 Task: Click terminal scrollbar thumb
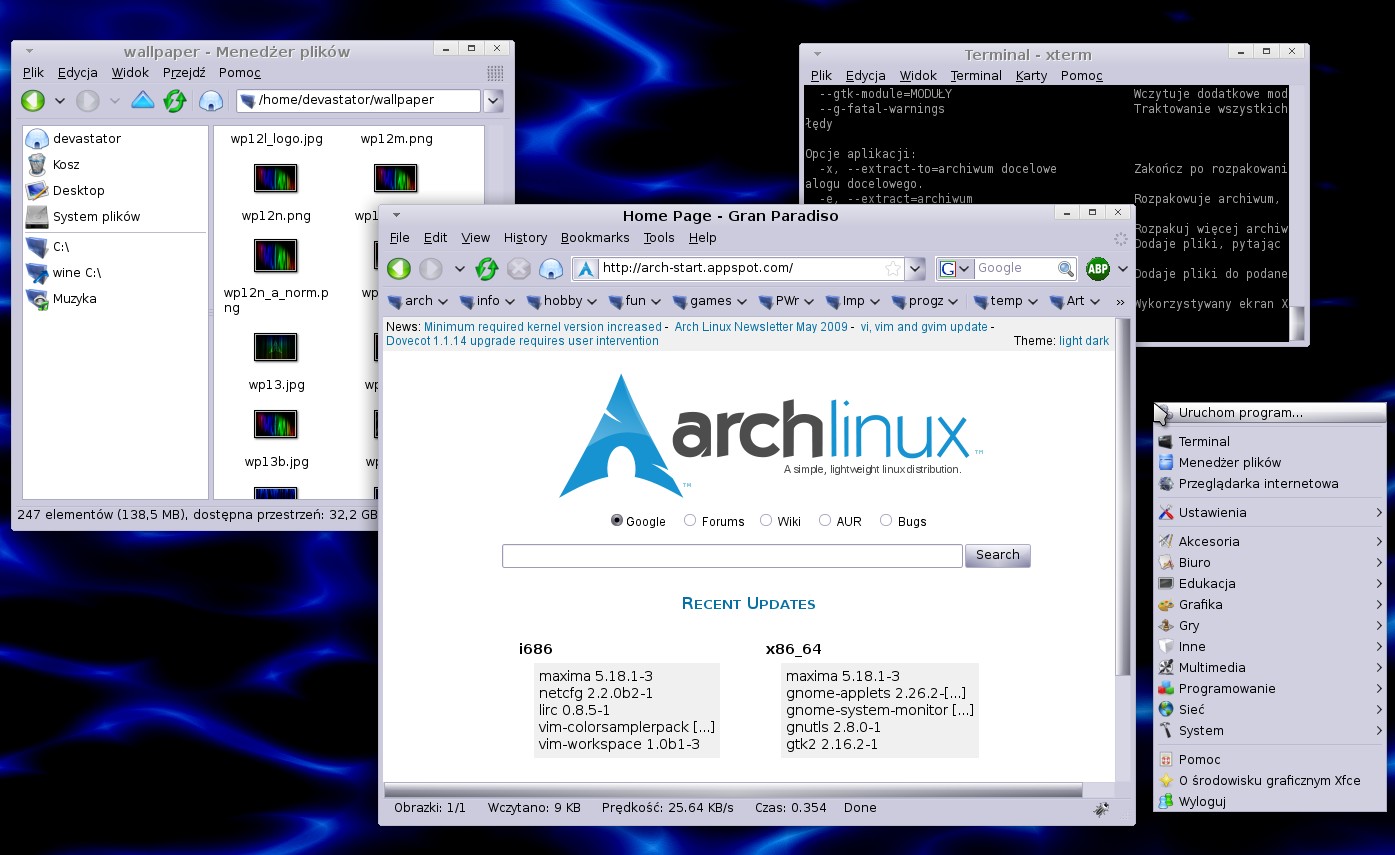click(1297, 324)
